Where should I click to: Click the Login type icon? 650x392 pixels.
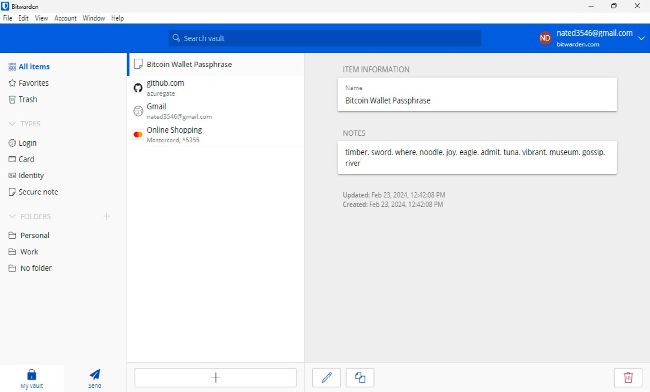12,143
